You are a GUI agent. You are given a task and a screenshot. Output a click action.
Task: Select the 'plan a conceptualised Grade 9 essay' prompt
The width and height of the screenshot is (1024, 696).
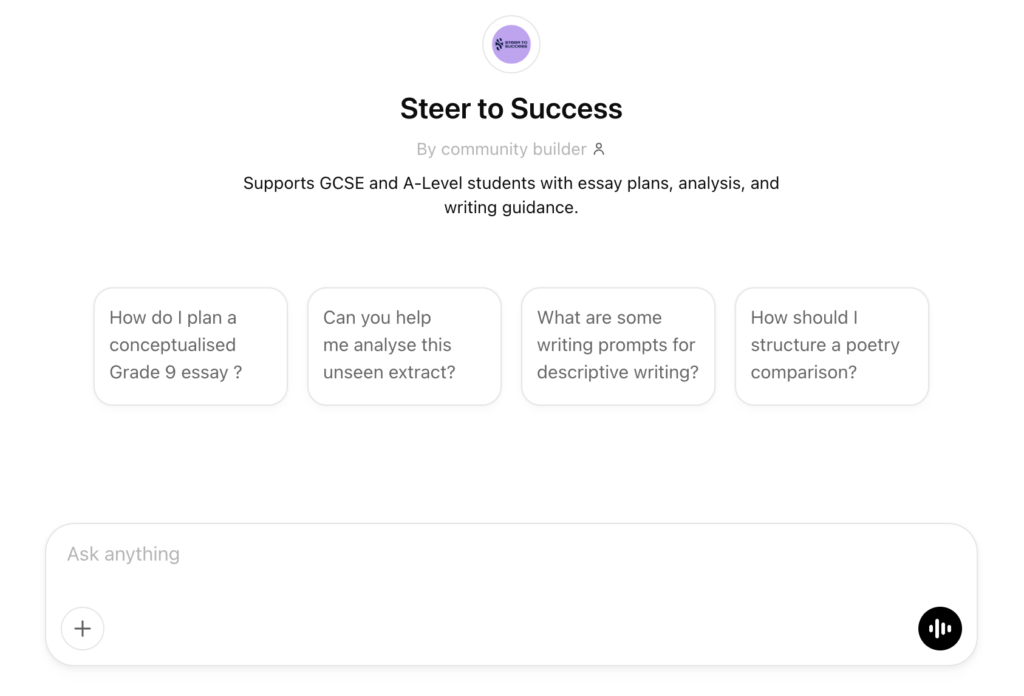pos(190,346)
